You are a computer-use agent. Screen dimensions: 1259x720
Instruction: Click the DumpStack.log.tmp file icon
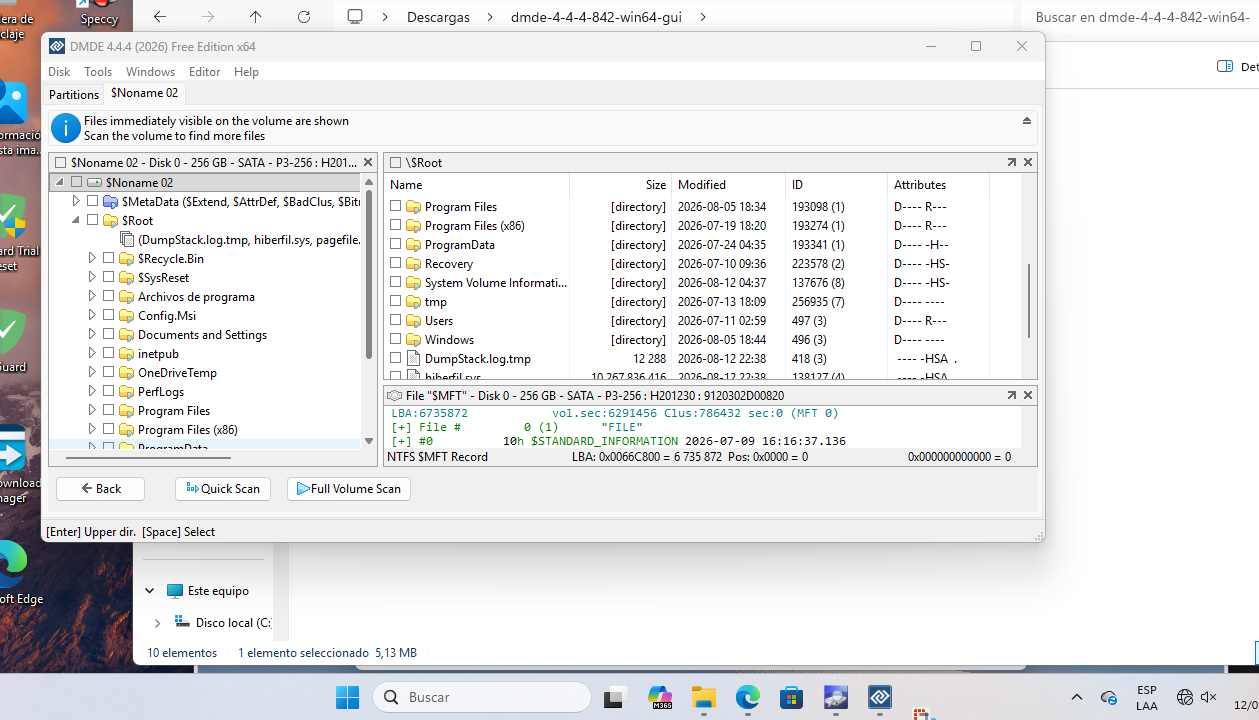[413, 358]
